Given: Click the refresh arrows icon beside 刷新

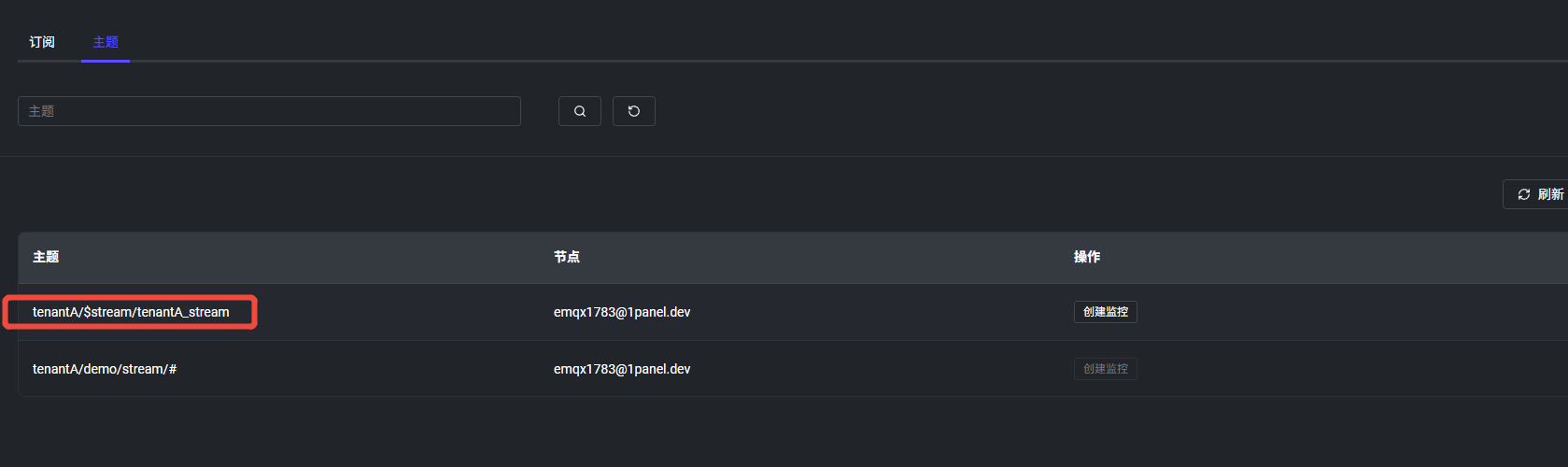Looking at the screenshot, I should click(1524, 194).
